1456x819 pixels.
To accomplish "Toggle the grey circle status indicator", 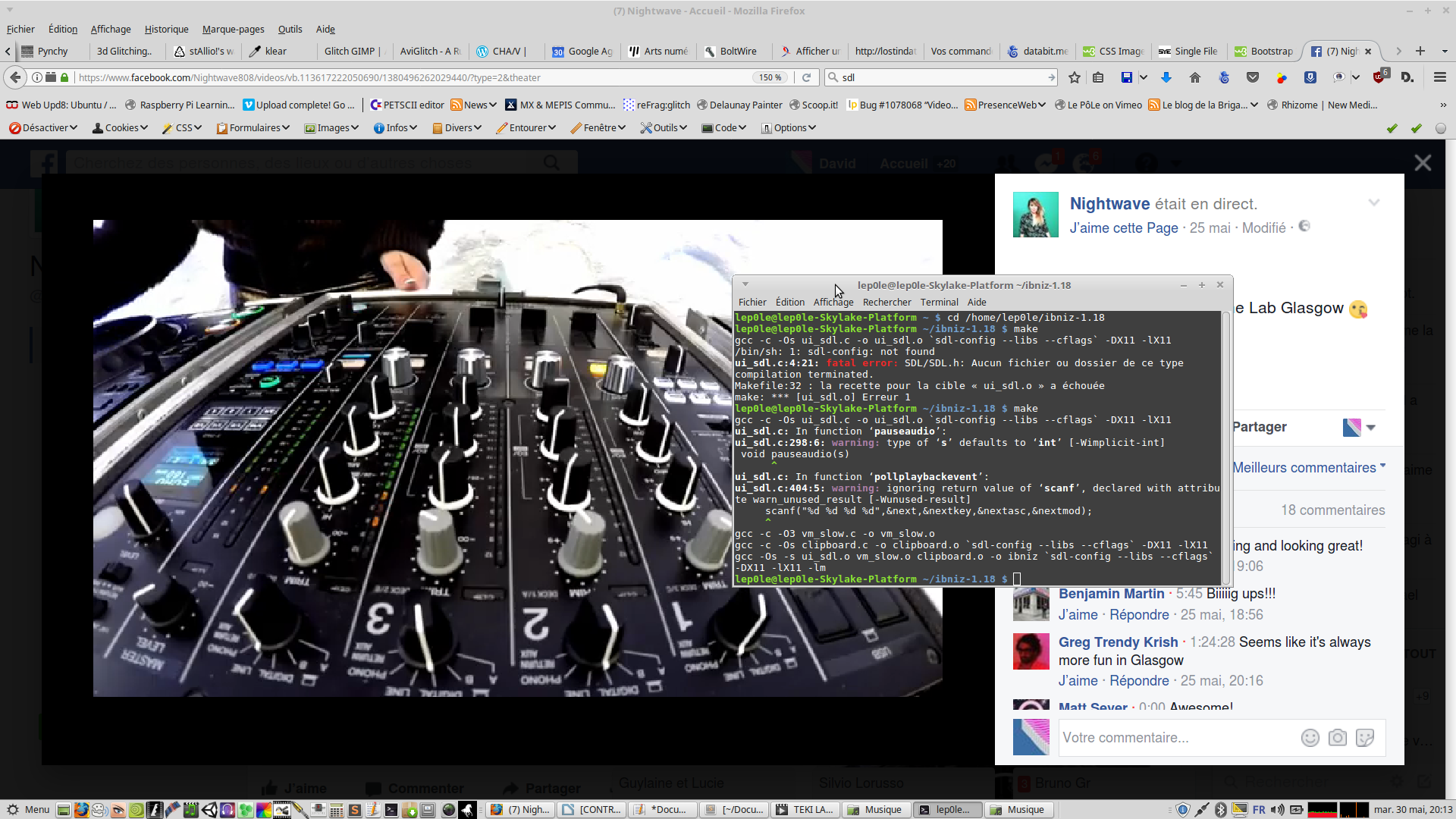I will 1440,128.
